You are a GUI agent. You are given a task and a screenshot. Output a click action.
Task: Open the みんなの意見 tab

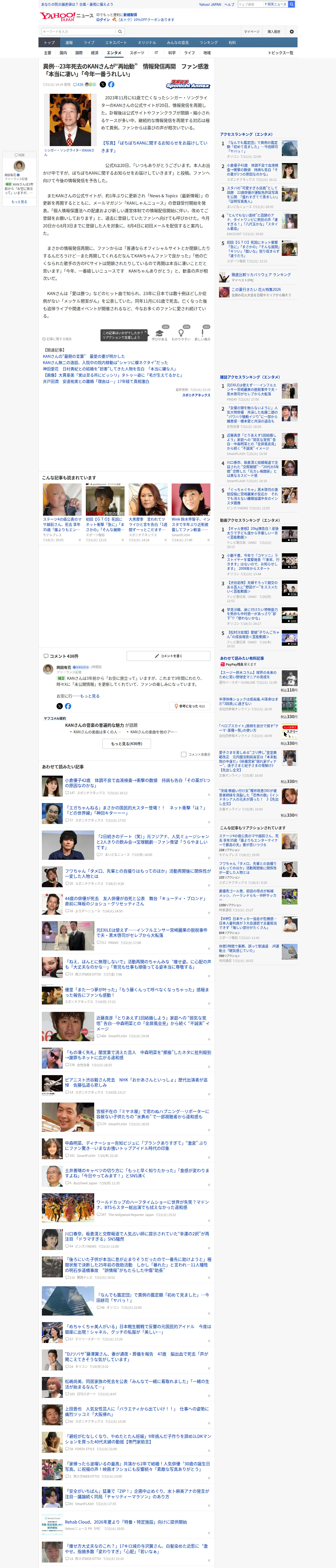point(178,43)
